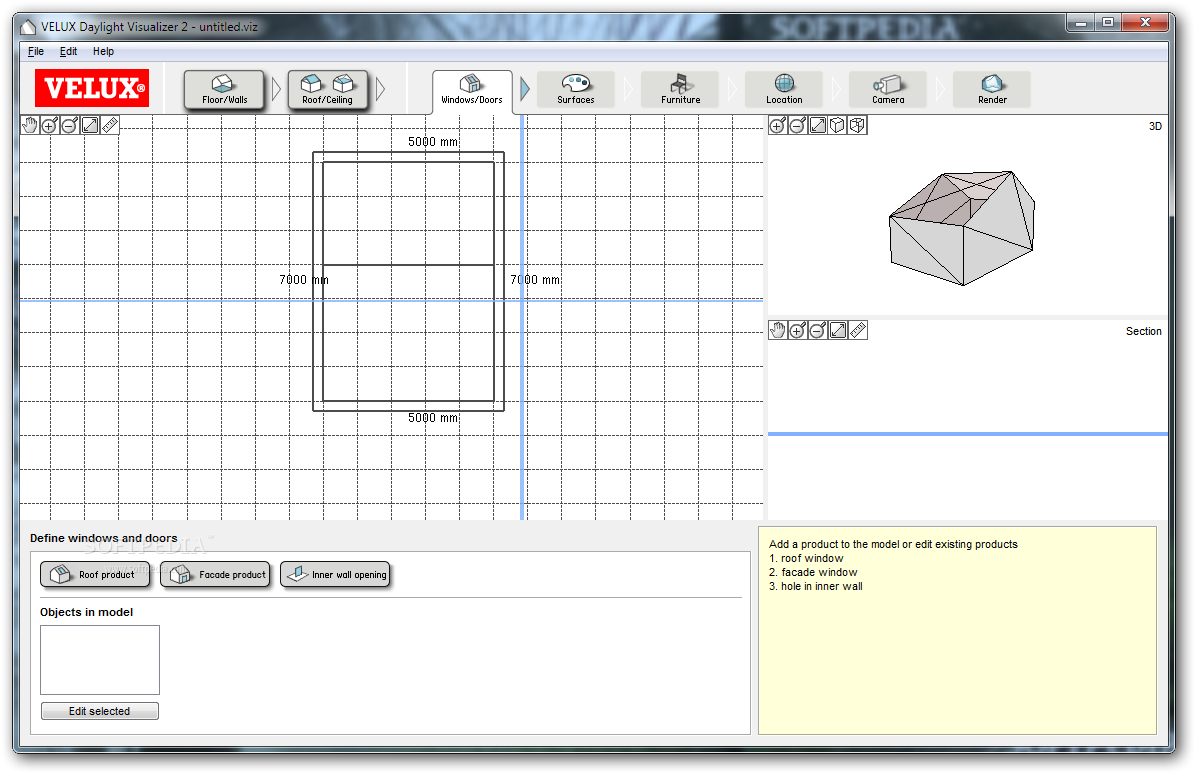
Task: Maximize the VELUX Daylight Visualizer window
Action: pos(1108,23)
